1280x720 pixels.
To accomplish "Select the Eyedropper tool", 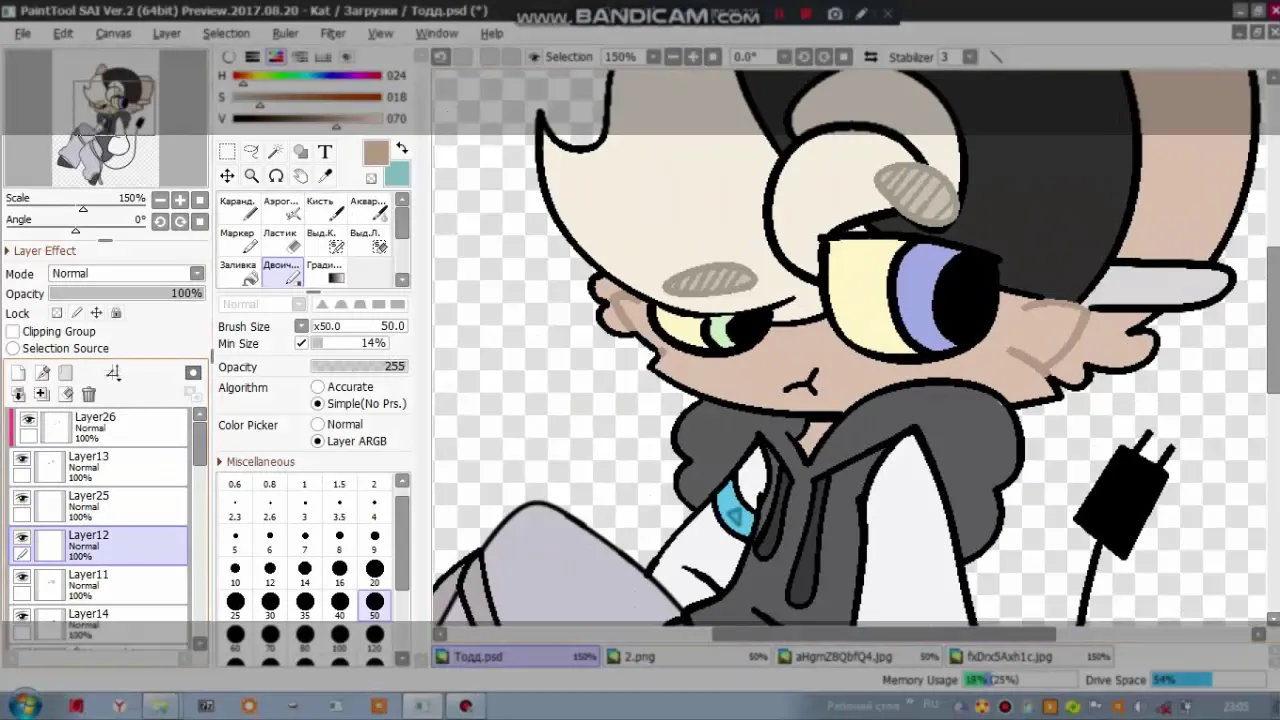I will pyautogui.click(x=325, y=176).
